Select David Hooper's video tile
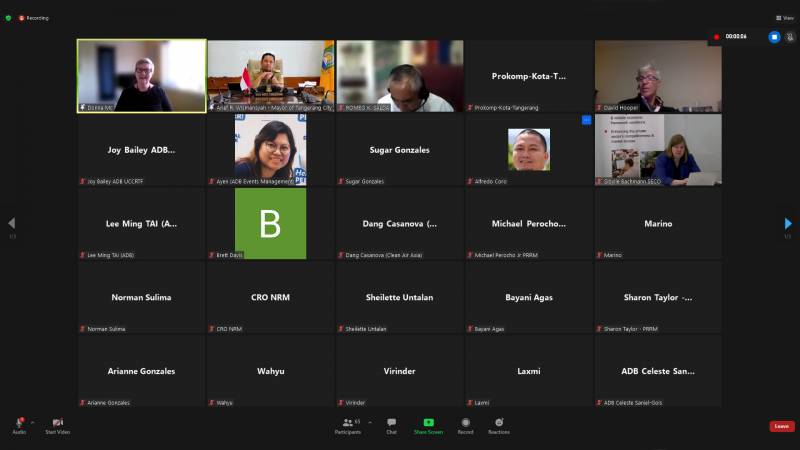800x450 pixels. pyautogui.click(x=657, y=76)
